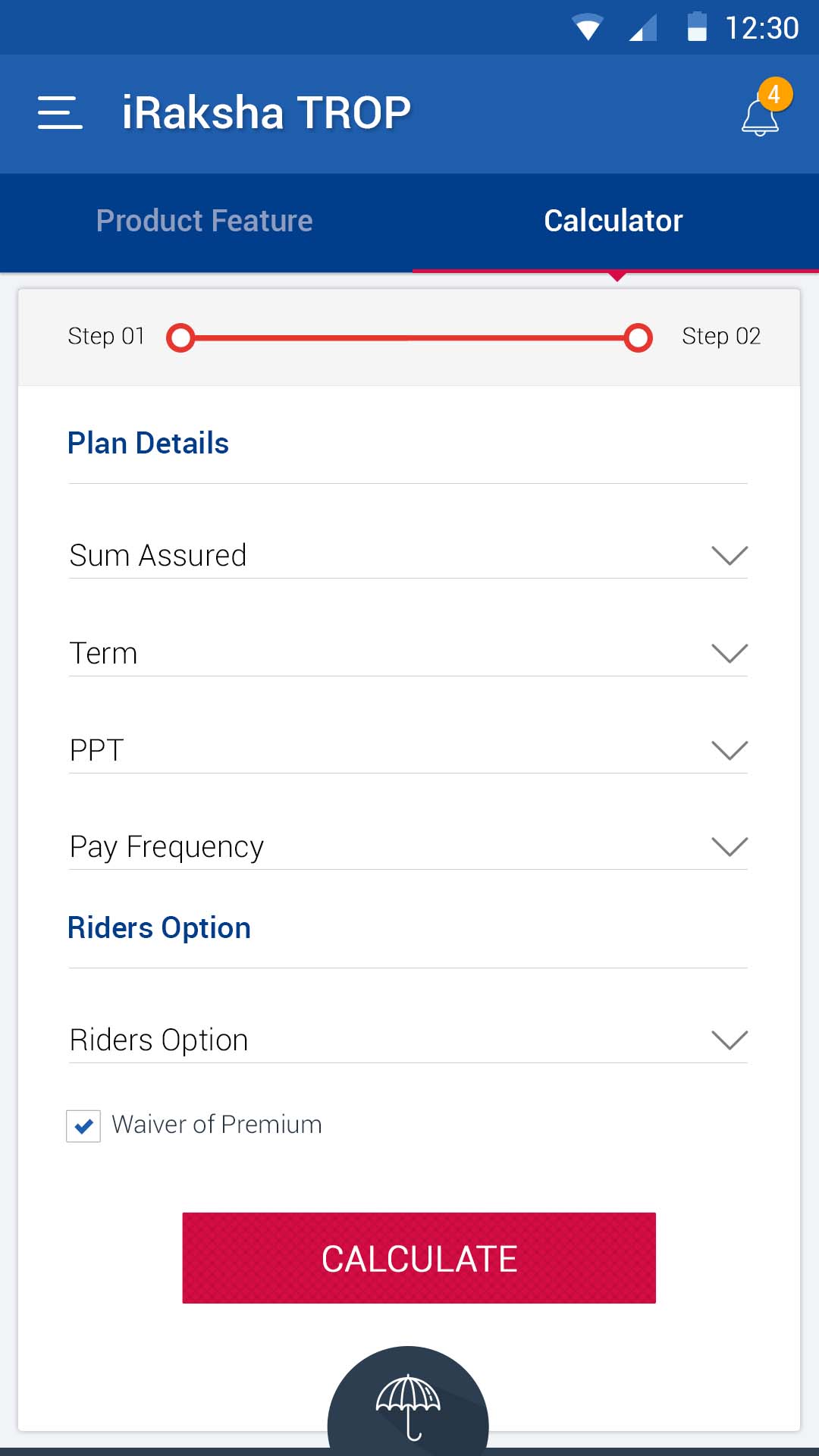This screenshot has width=819, height=1456.
Task: Tap the battery status icon
Action: coord(696,27)
